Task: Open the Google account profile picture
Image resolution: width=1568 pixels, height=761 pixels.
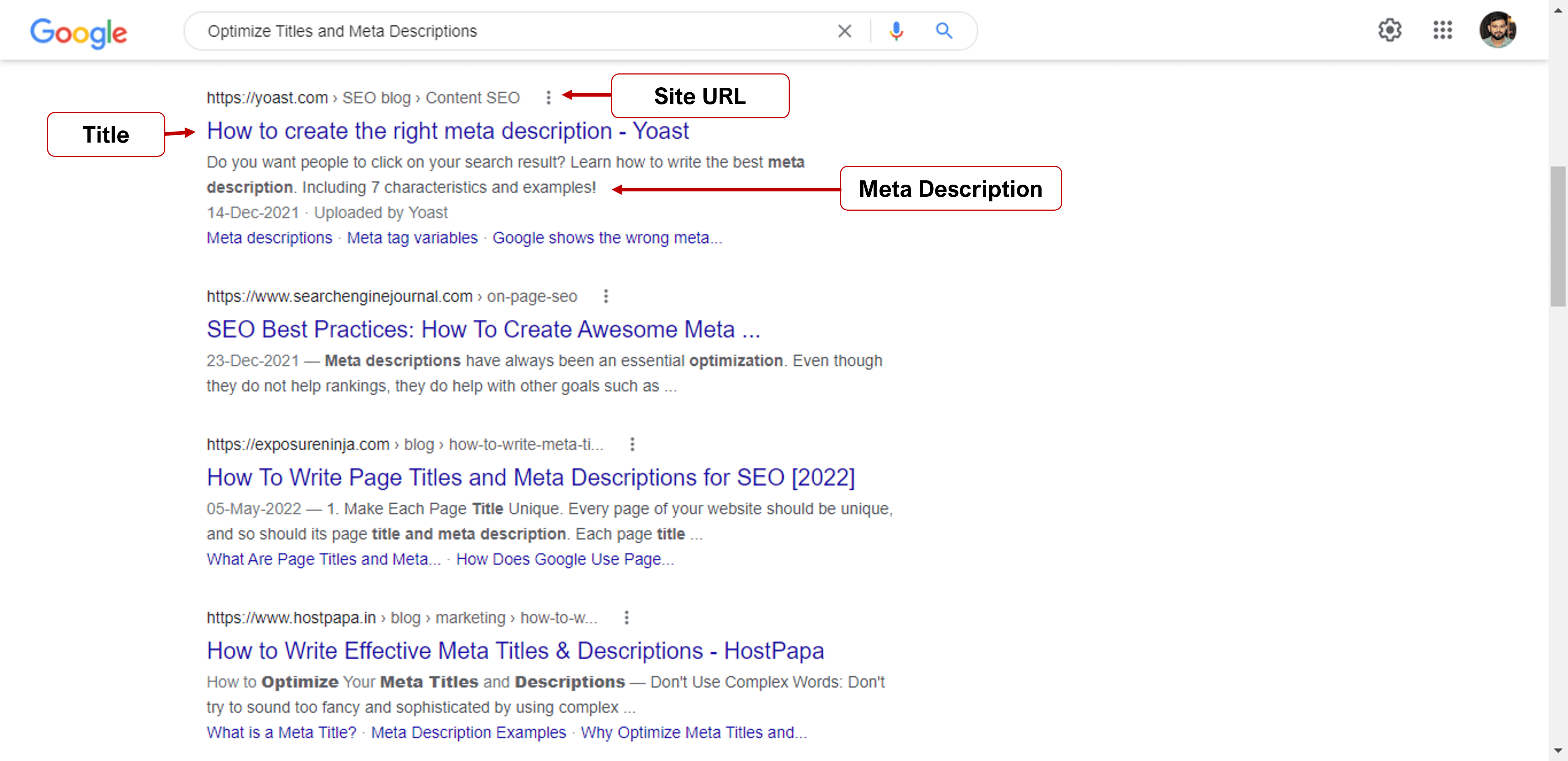Action: (1498, 30)
